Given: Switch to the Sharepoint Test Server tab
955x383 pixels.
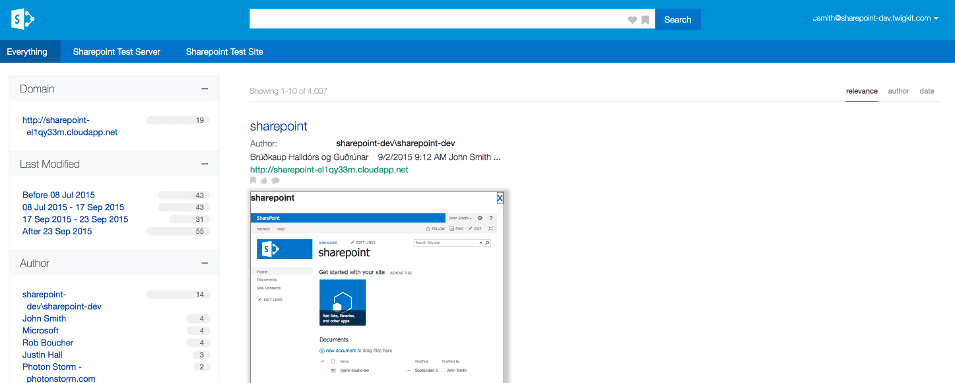Looking at the screenshot, I should pyautogui.click(x=117, y=52).
